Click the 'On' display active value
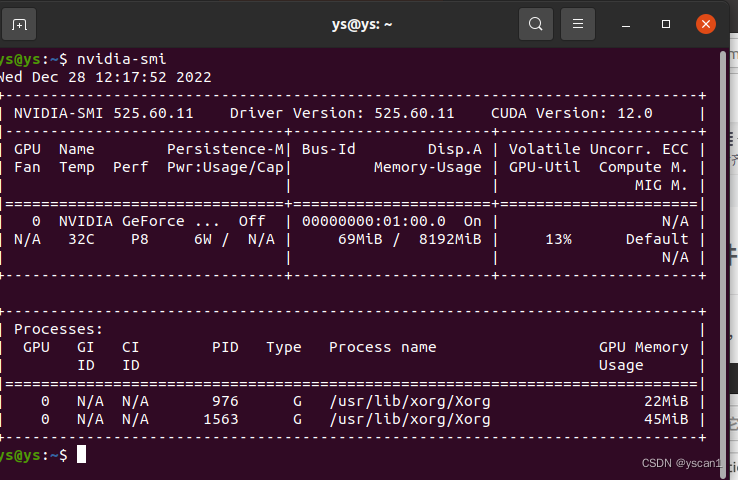 (473, 221)
